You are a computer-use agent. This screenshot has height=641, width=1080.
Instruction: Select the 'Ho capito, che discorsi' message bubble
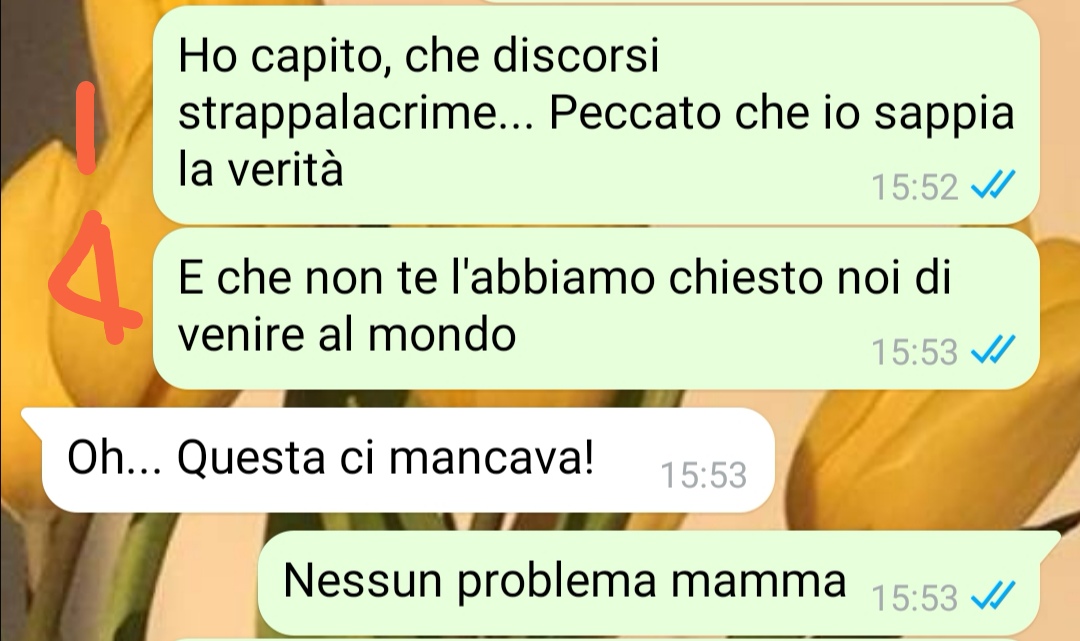[x=596, y=114]
